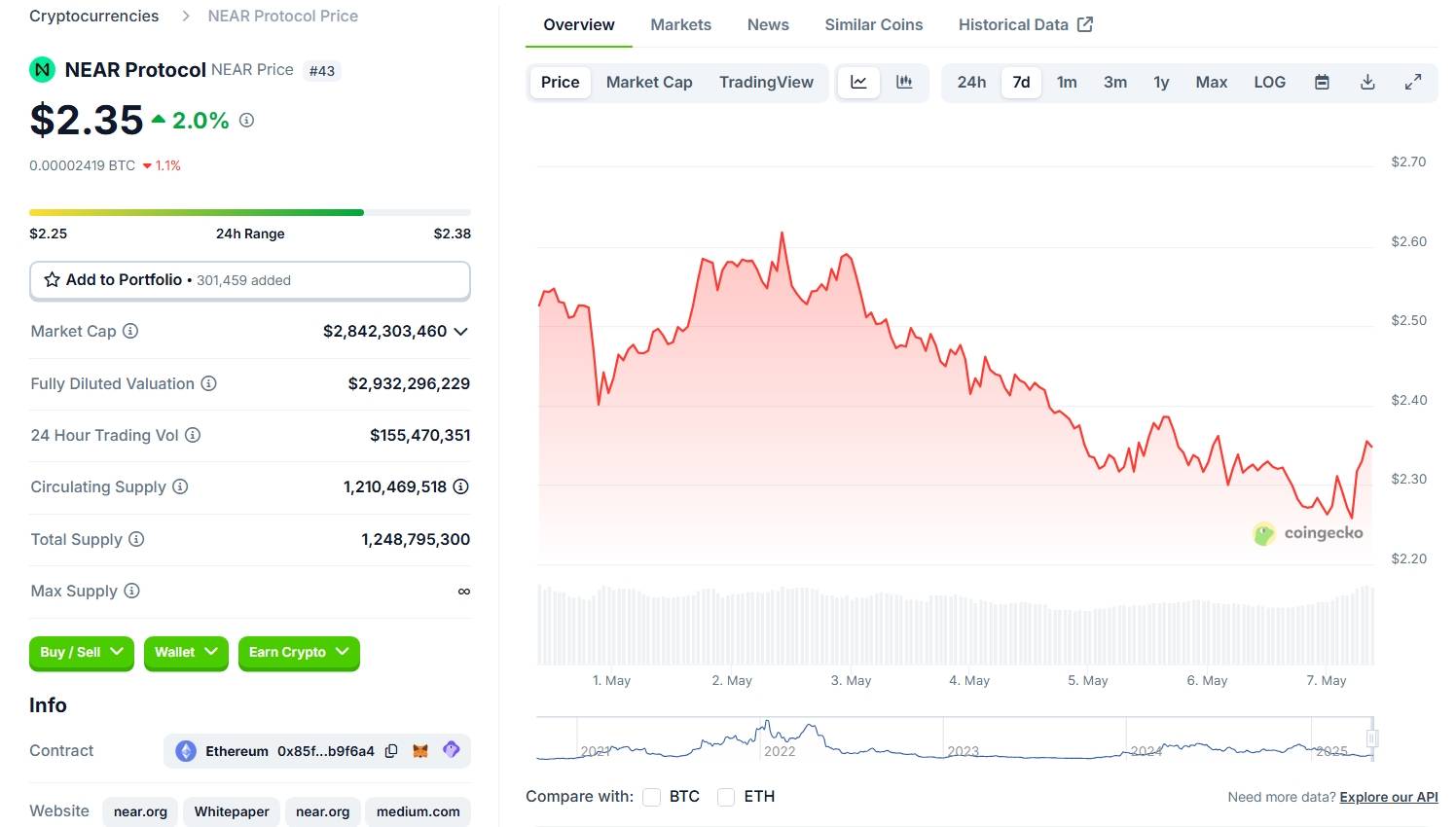The image size is (1456, 827).
Task: Open the Wallet dropdown
Action: [x=186, y=653]
